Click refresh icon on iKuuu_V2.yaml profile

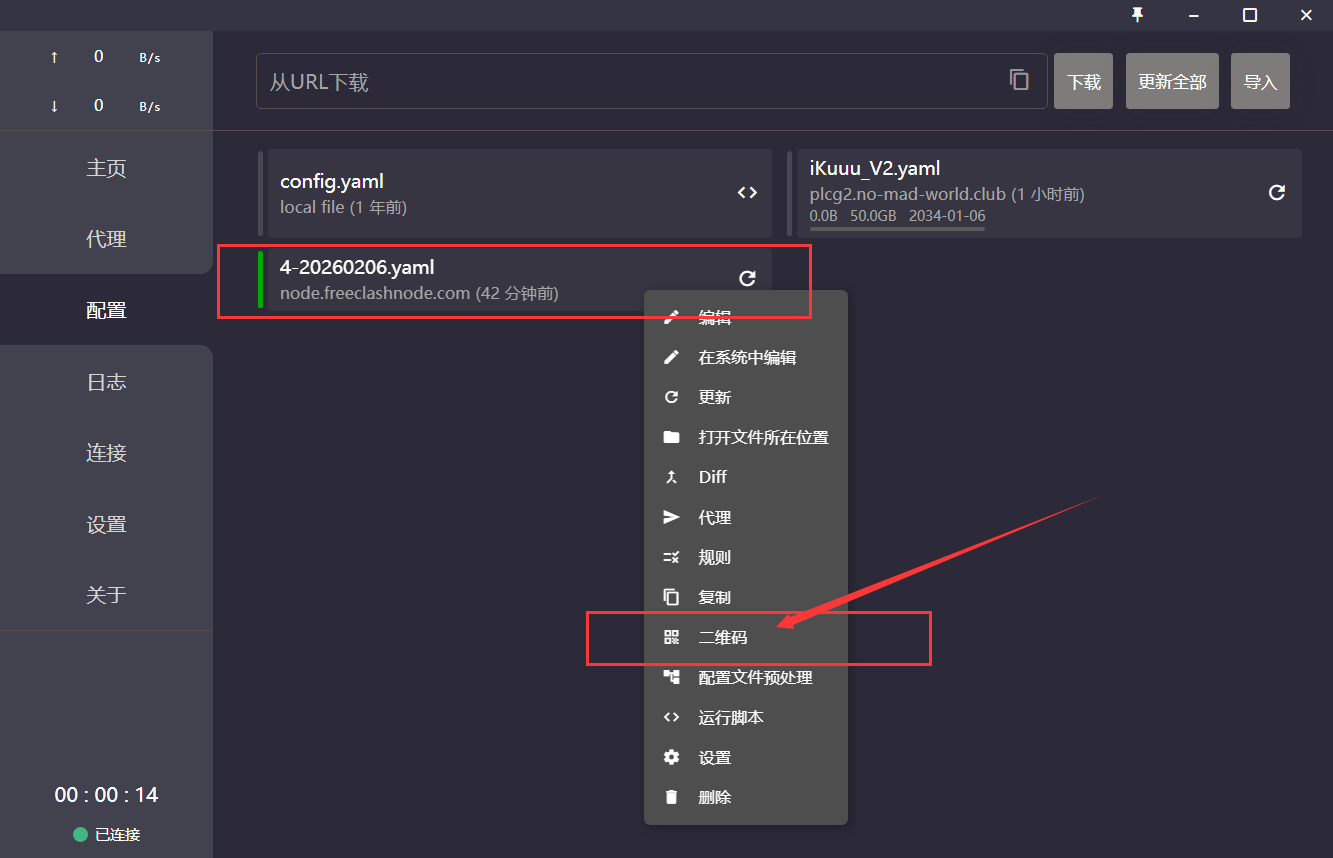coord(1277,193)
